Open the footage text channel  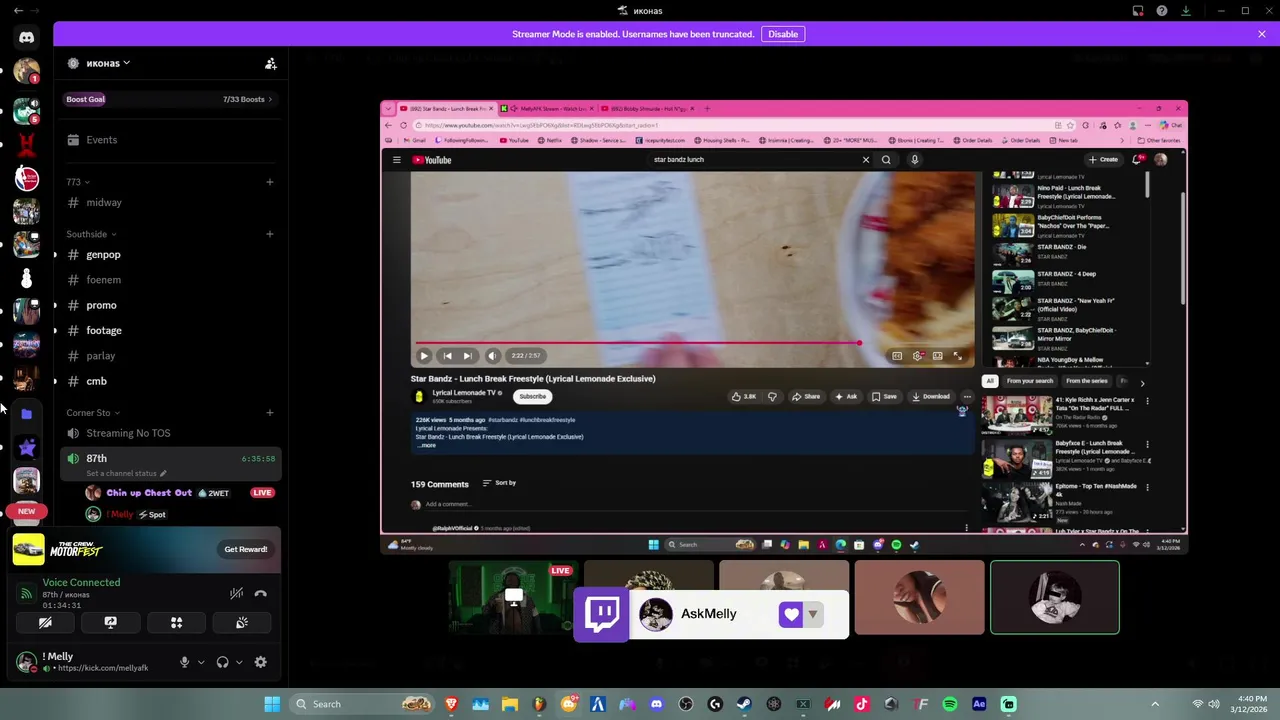170,330
